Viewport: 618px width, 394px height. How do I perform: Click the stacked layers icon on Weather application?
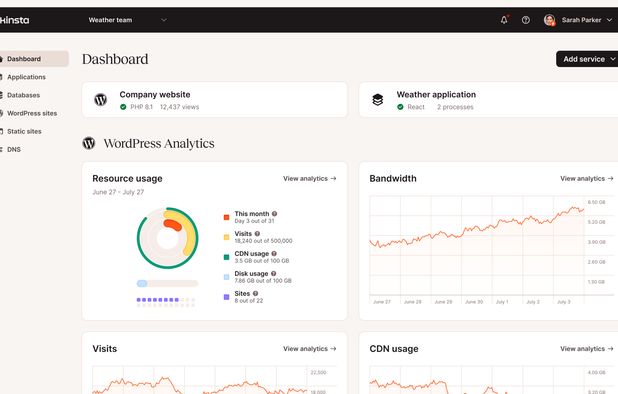click(x=378, y=100)
